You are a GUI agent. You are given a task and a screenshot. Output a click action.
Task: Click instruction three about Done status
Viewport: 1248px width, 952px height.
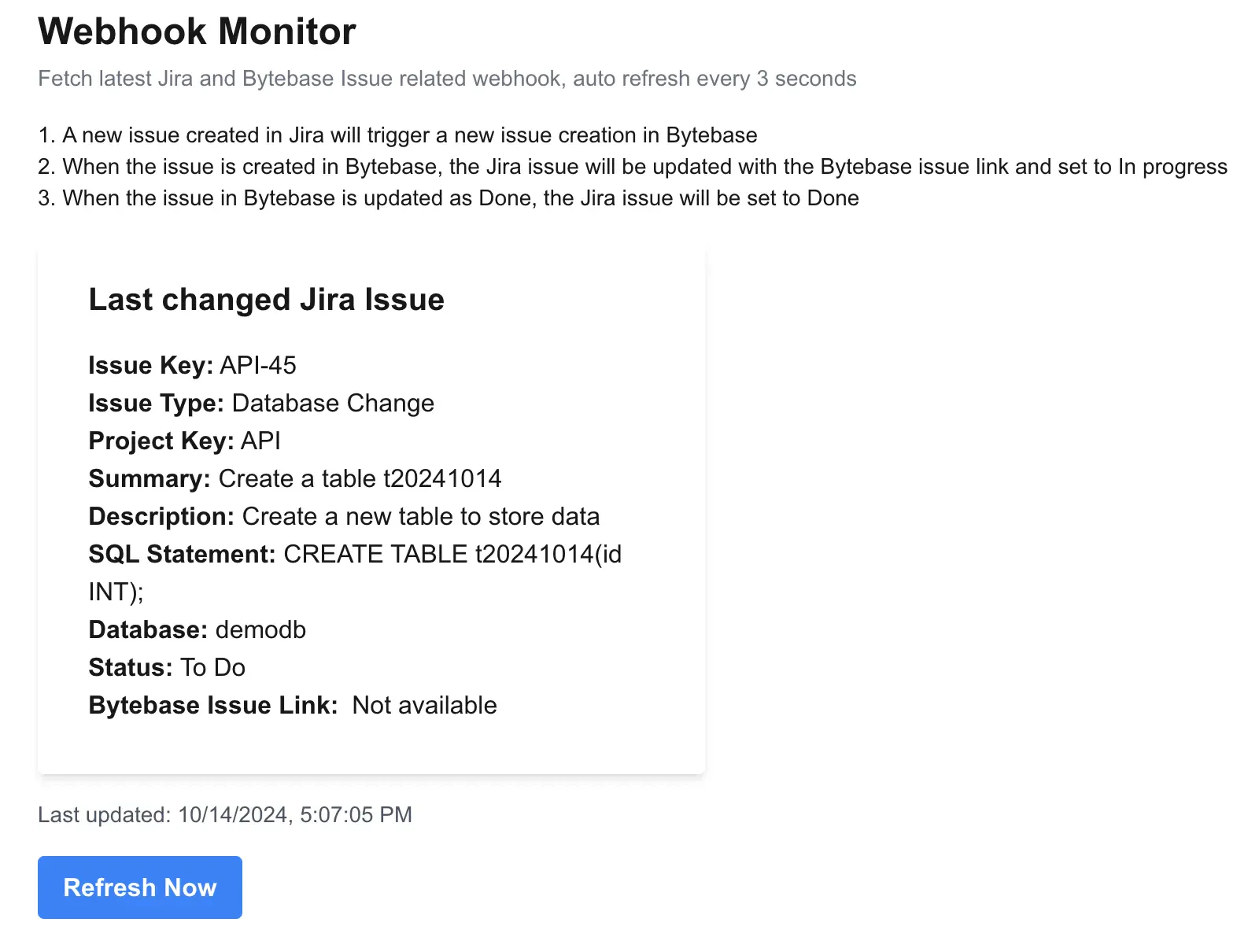449,198
